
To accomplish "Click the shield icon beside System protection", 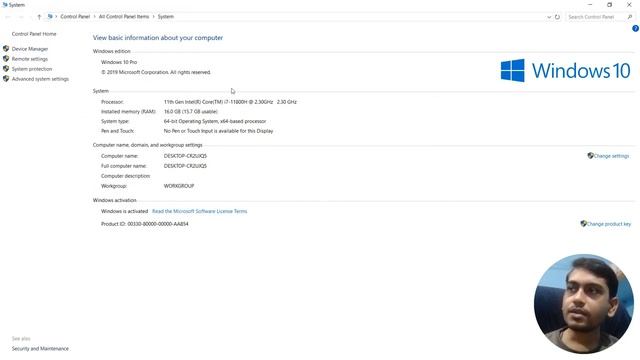I will [x=6, y=69].
